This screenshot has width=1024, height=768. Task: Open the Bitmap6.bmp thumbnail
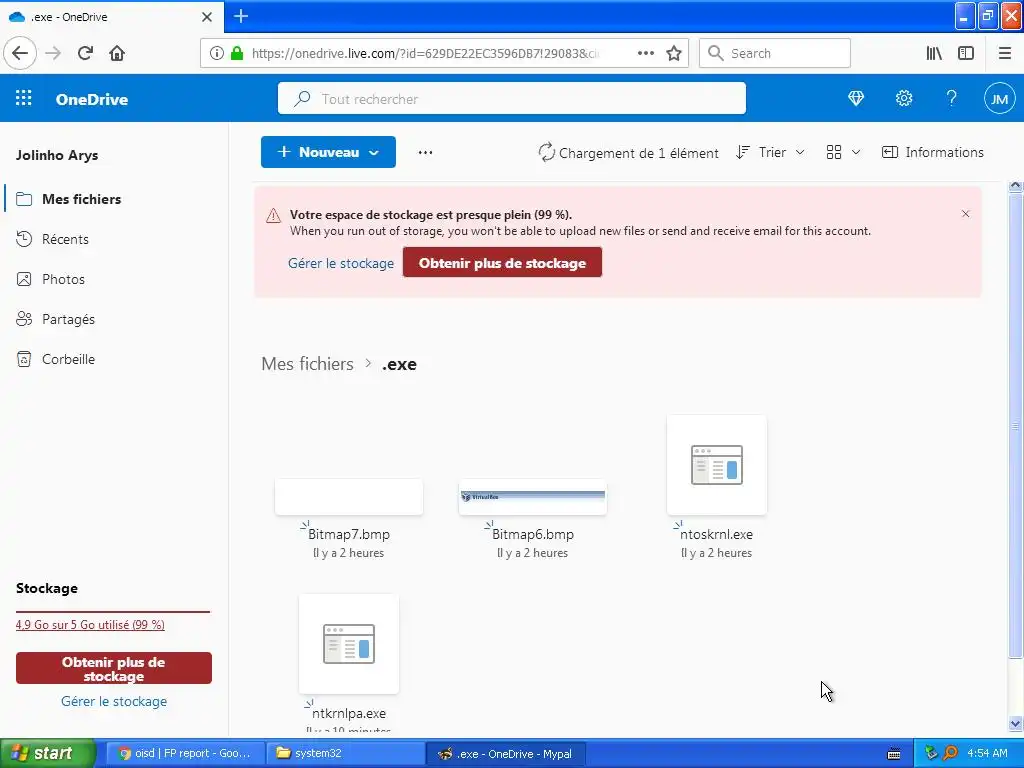click(532, 496)
